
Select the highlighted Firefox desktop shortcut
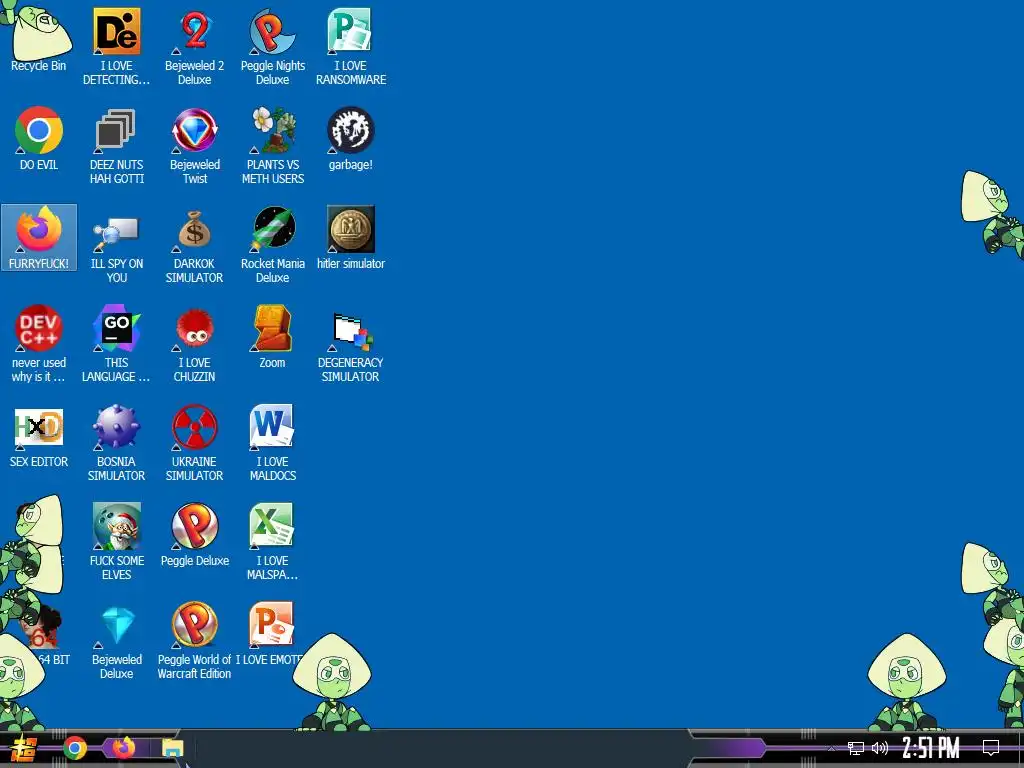pyautogui.click(x=39, y=237)
